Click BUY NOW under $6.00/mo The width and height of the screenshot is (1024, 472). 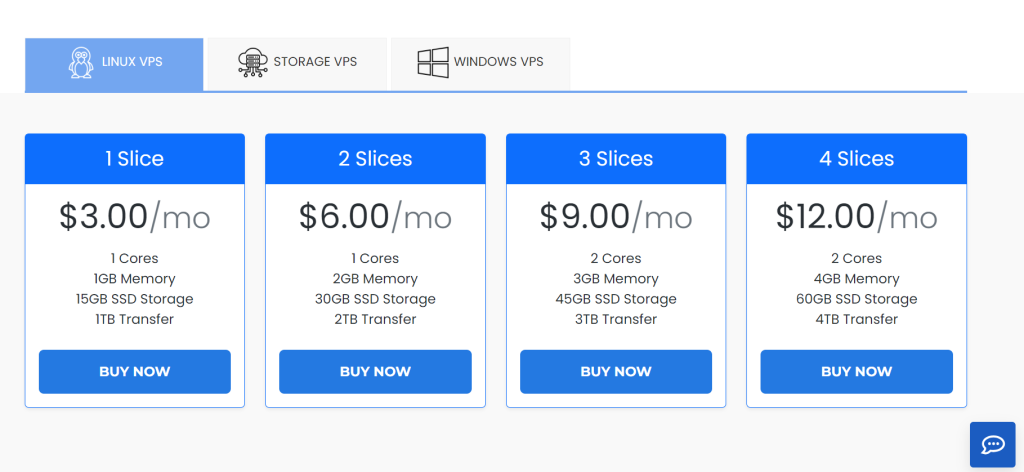(376, 371)
